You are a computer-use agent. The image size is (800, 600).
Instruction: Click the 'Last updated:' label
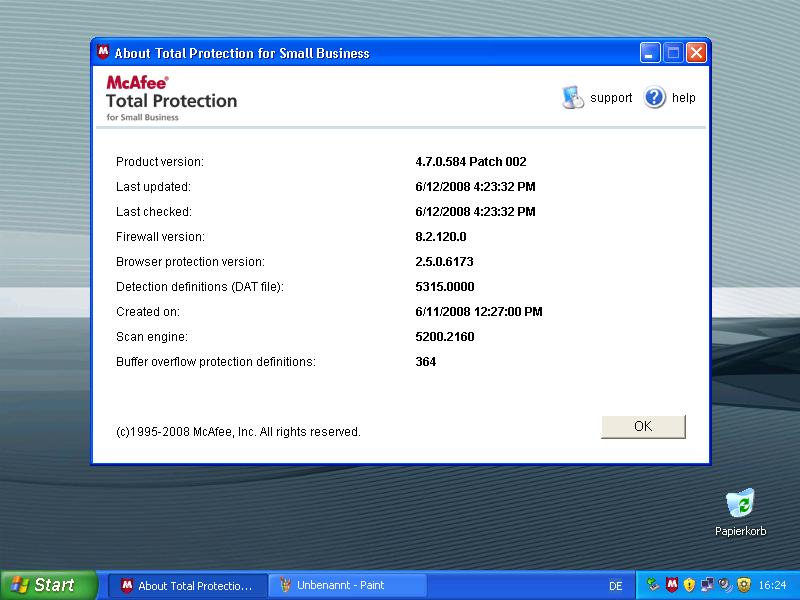tap(153, 187)
